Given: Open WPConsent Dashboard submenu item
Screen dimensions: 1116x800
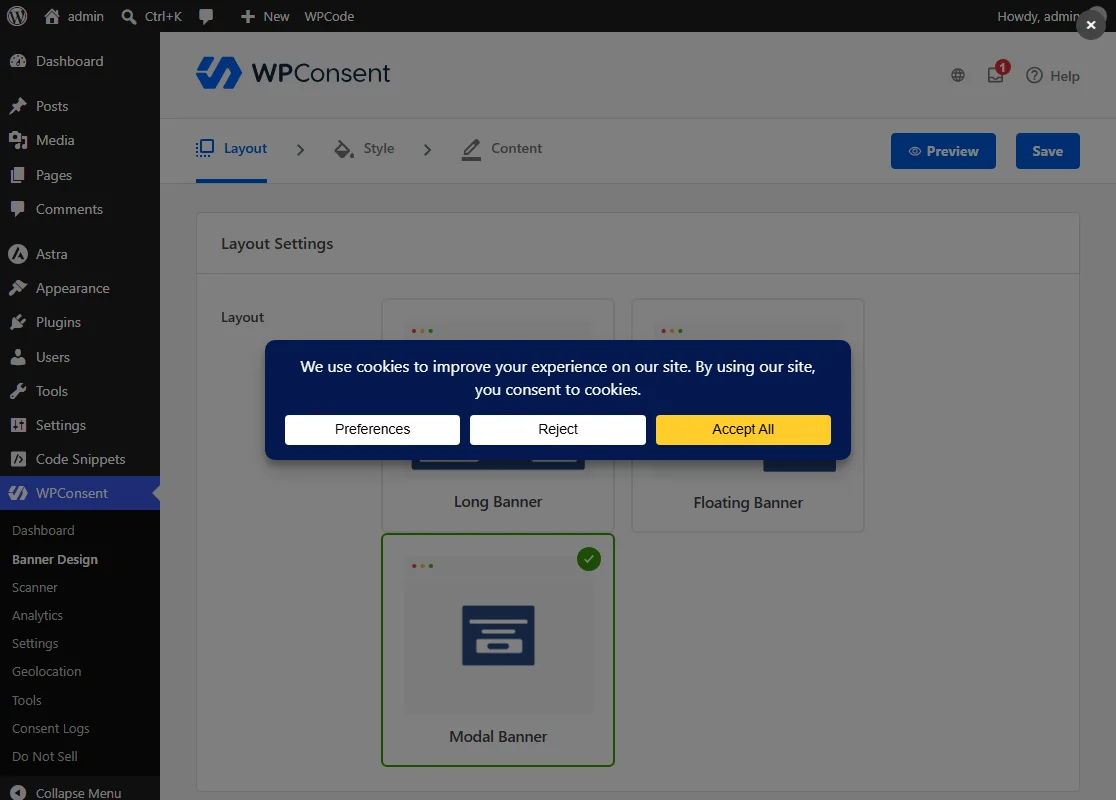Looking at the screenshot, I should pyautogui.click(x=43, y=530).
